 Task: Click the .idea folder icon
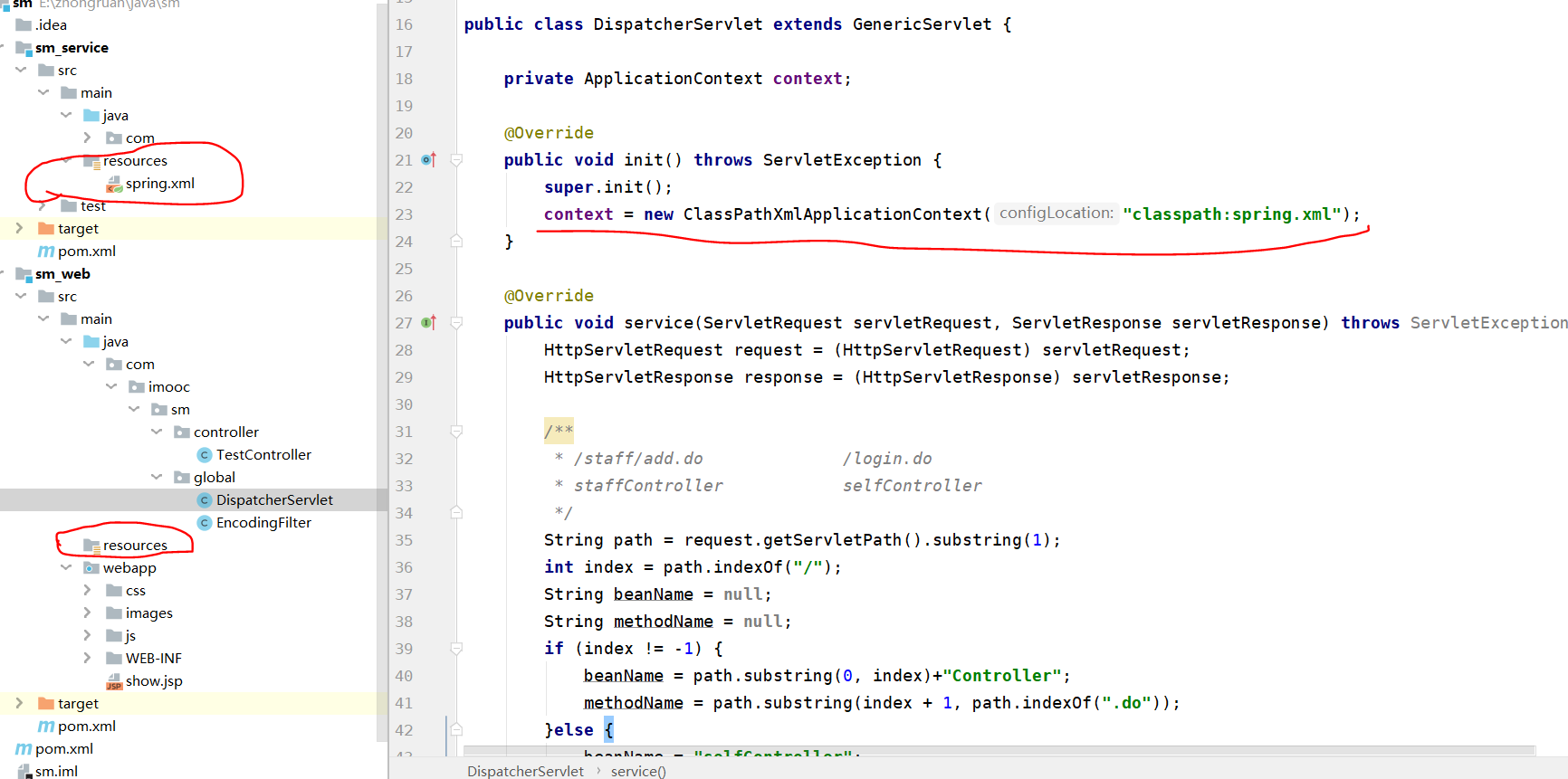coord(24,24)
